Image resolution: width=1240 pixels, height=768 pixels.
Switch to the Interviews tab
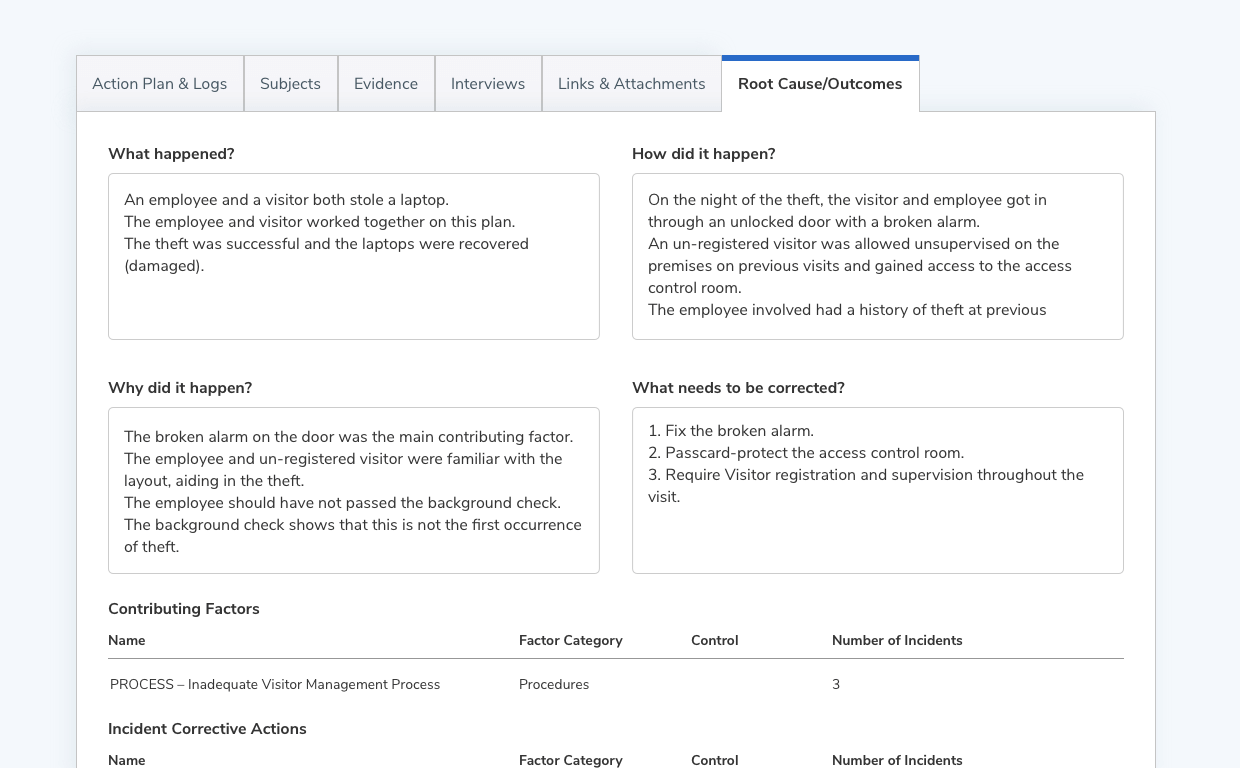coord(488,84)
